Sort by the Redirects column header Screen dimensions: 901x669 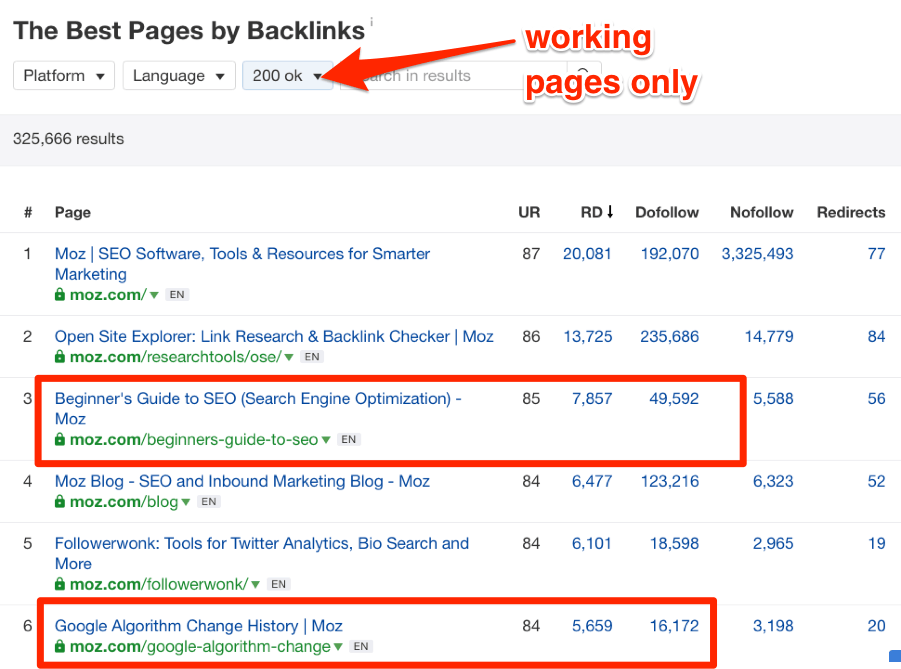[851, 212]
